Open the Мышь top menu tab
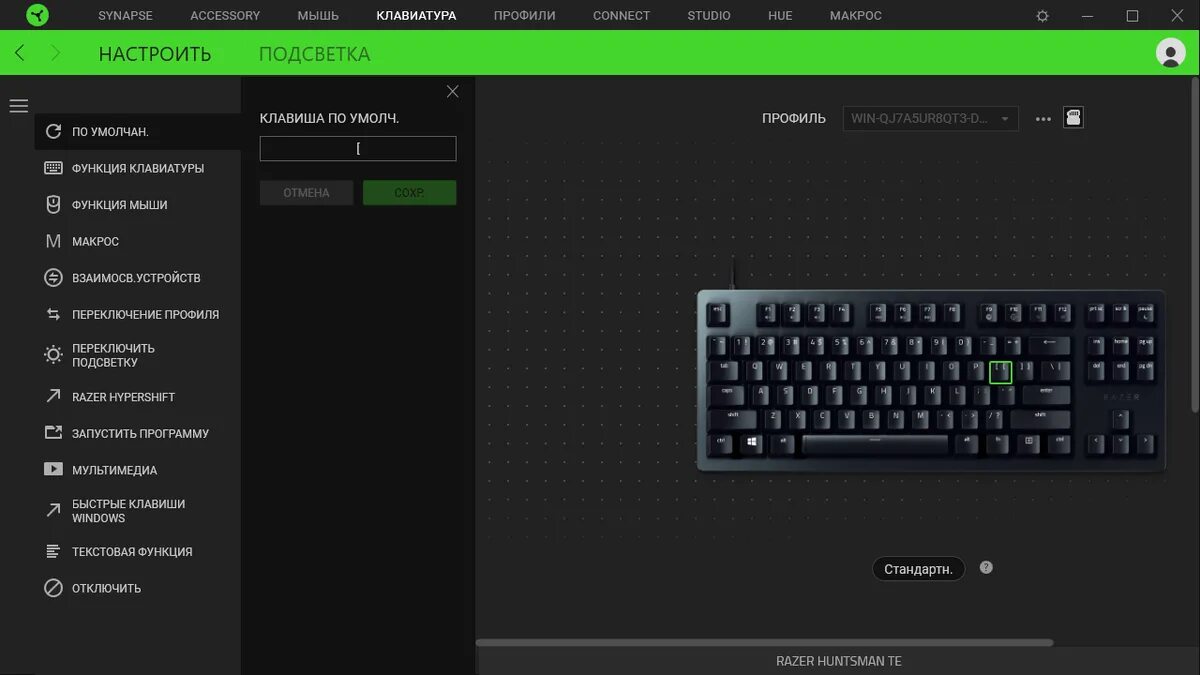 [318, 16]
